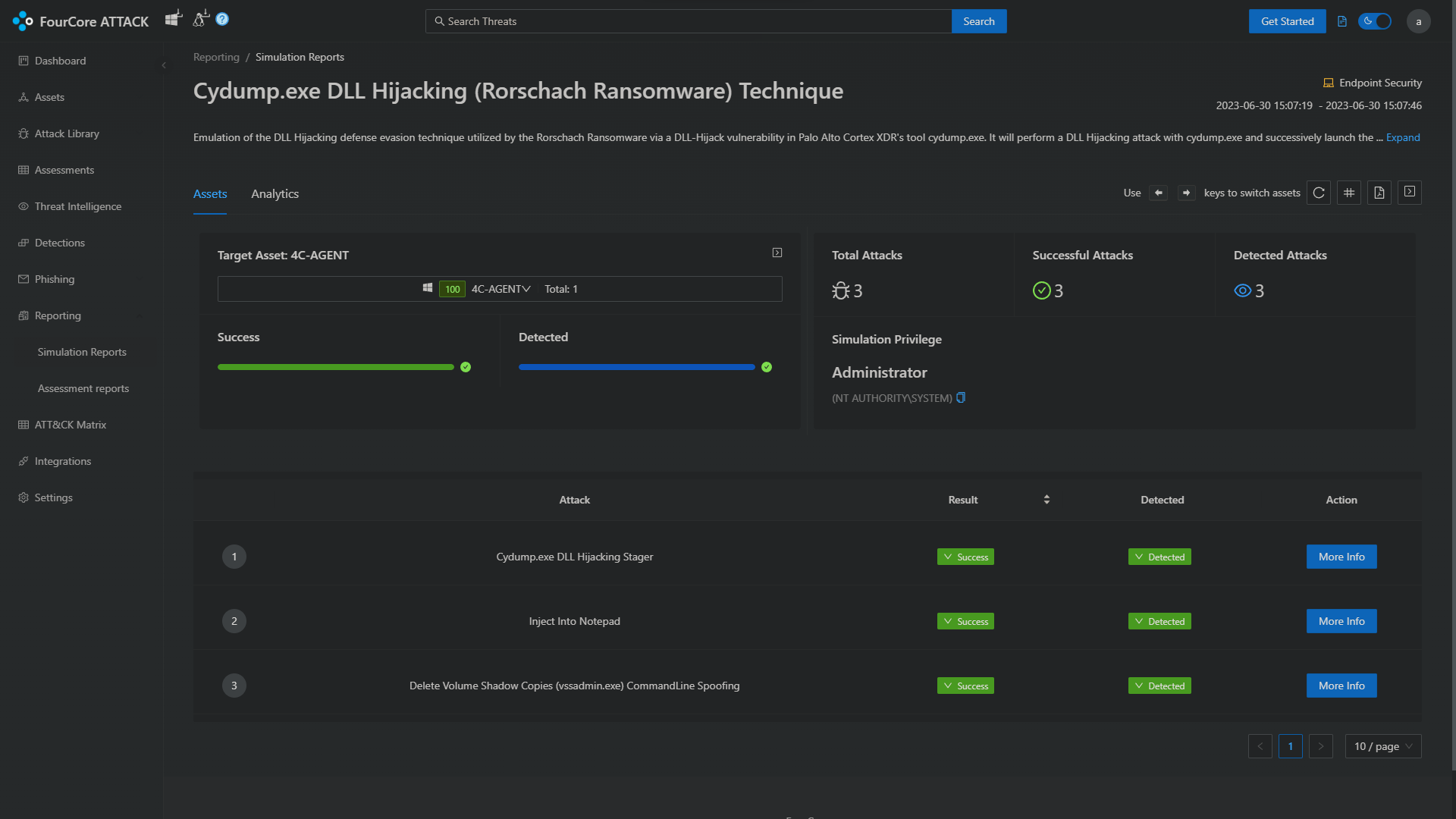Open the user avatar 'a' menu

click(1418, 21)
